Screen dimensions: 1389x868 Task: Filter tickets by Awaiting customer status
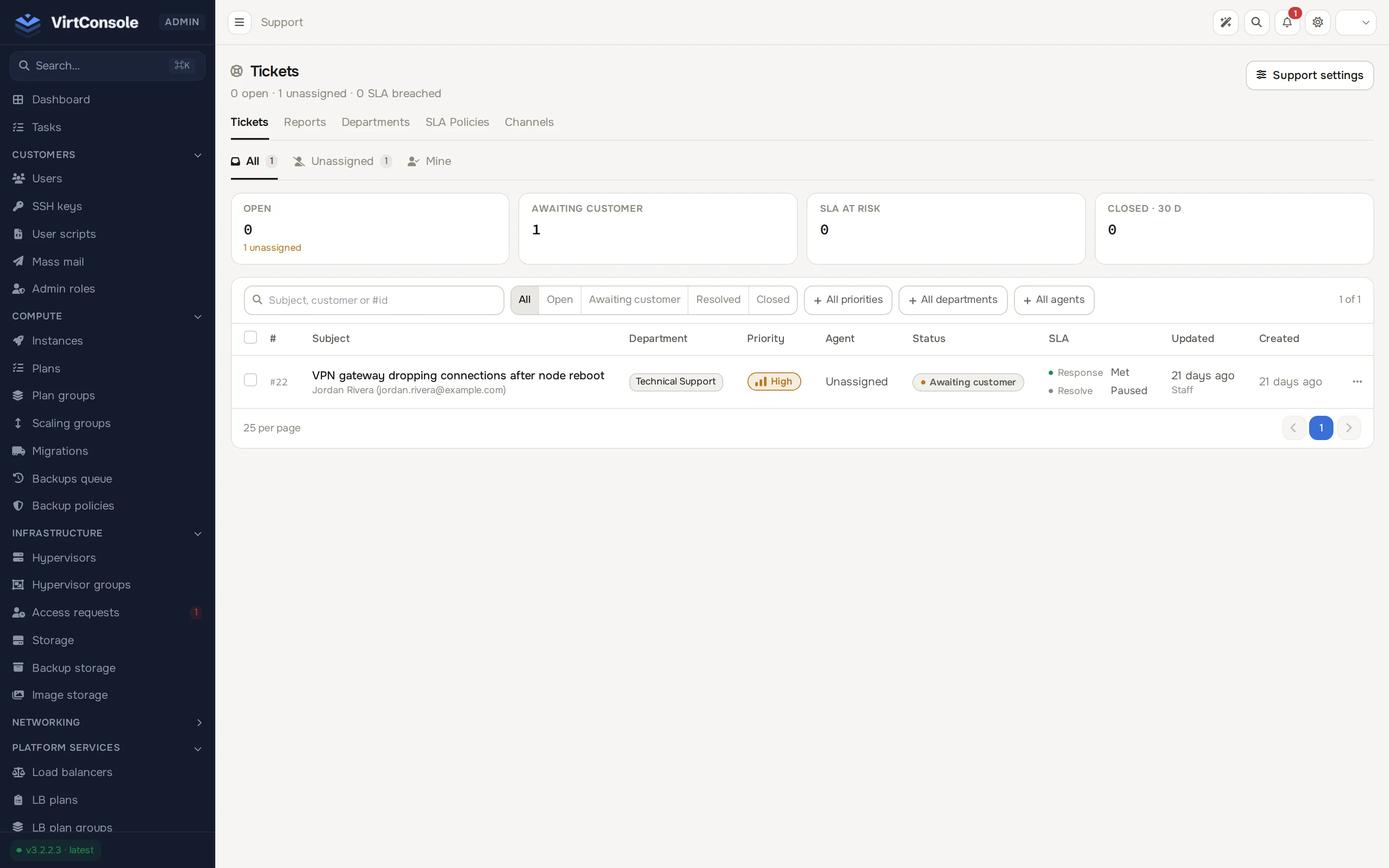click(634, 299)
